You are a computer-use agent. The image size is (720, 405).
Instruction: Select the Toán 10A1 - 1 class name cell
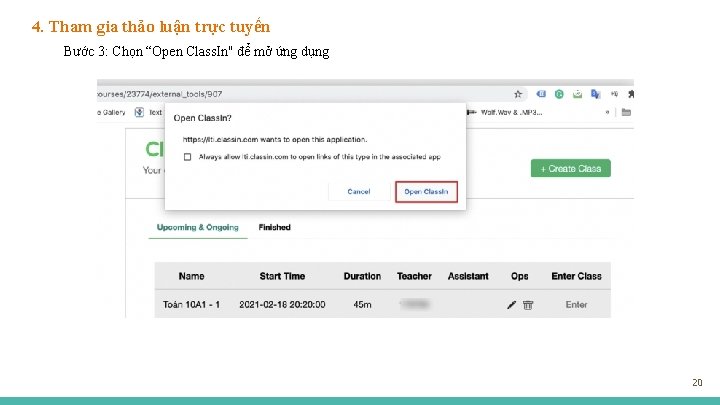(191, 304)
